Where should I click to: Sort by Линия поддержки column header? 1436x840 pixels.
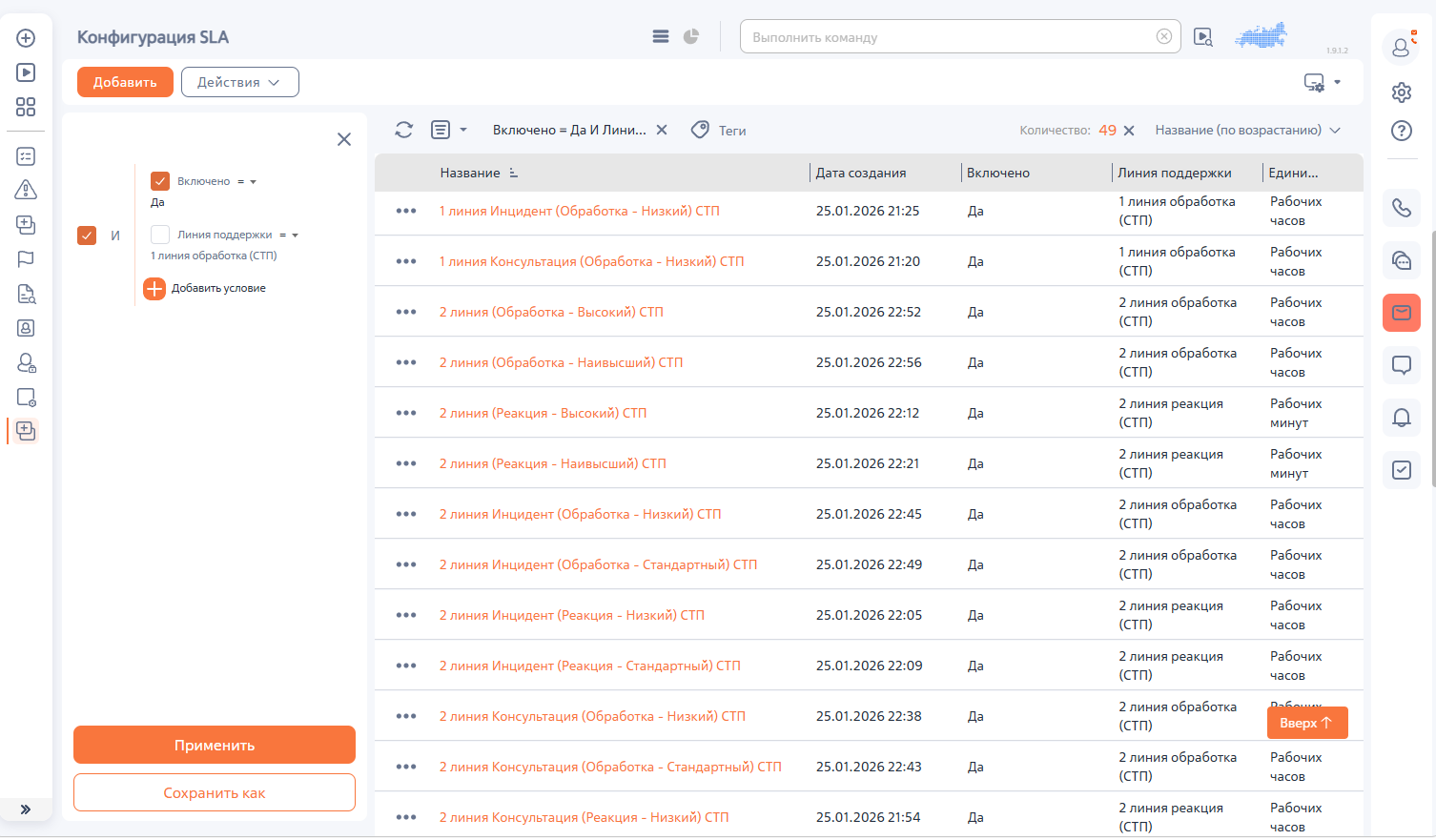pyautogui.click(x=1175, y=173)
